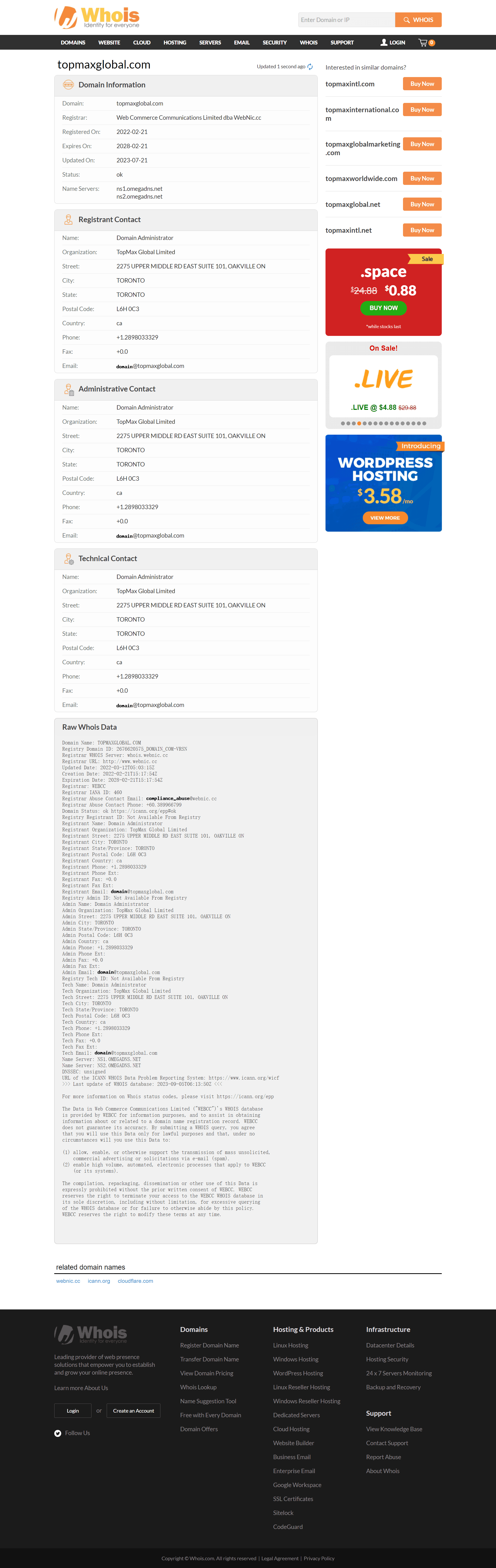The image size is (496, 1568).
Task: Click the Technical Contact icon
Action: tap(69, 558)
